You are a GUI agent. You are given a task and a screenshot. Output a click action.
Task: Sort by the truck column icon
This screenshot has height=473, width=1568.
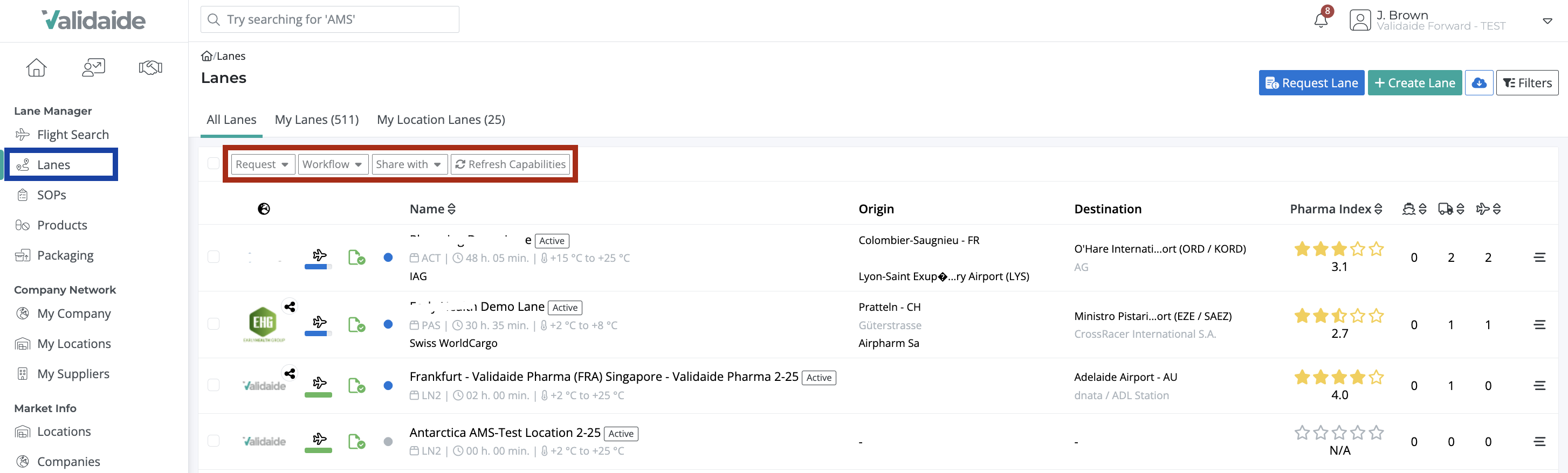click(1451, 209)
